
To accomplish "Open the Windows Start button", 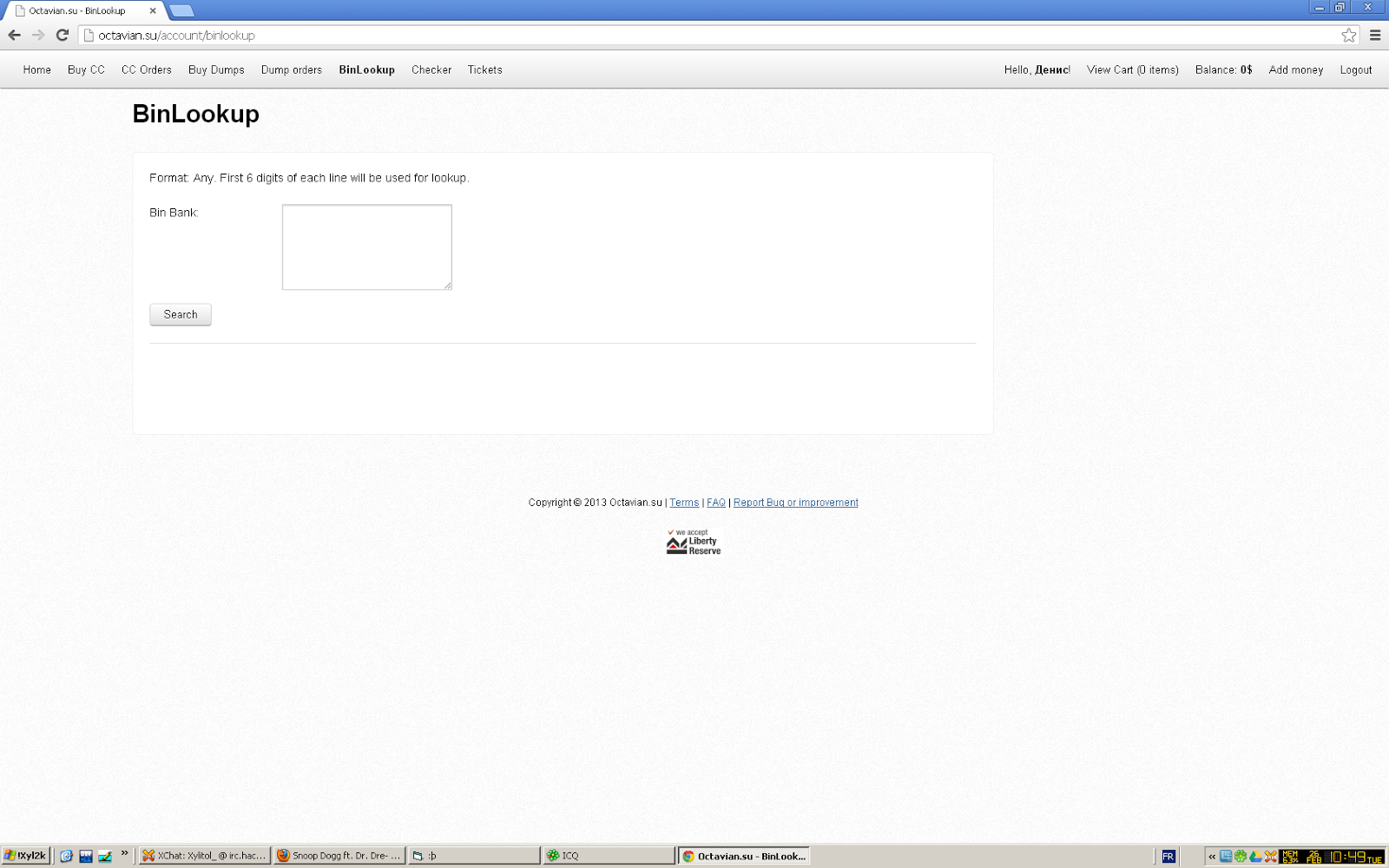I will point(26,856).
